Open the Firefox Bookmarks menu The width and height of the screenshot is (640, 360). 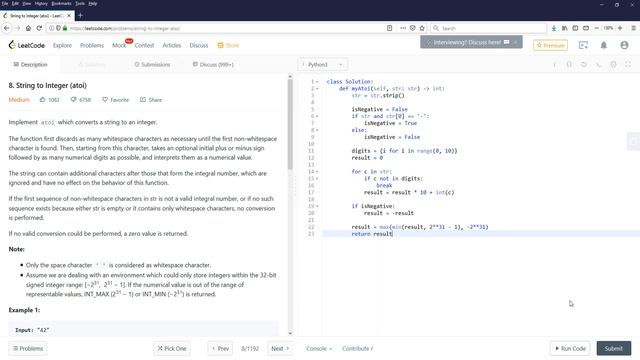point(61,3)
